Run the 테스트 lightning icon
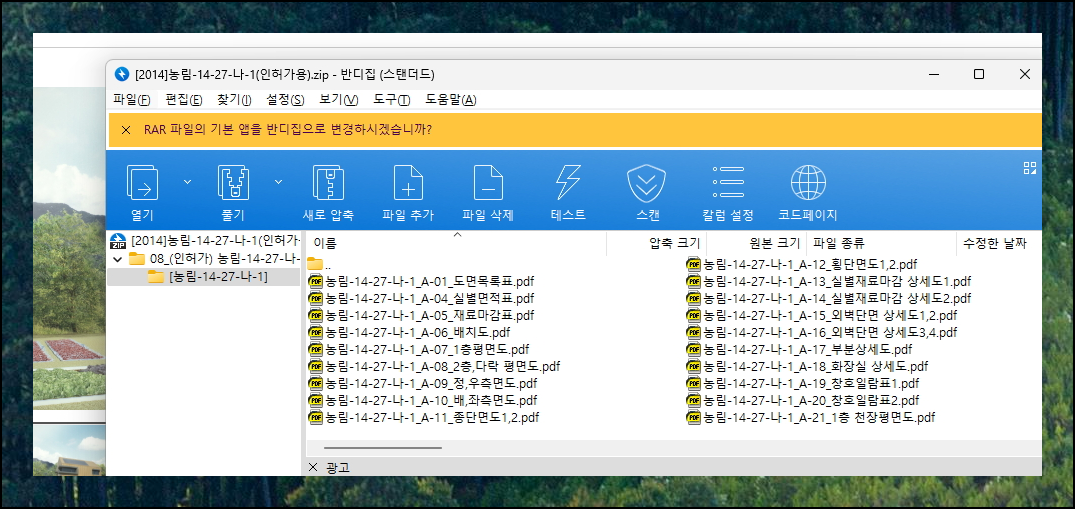 click(568, 183)
